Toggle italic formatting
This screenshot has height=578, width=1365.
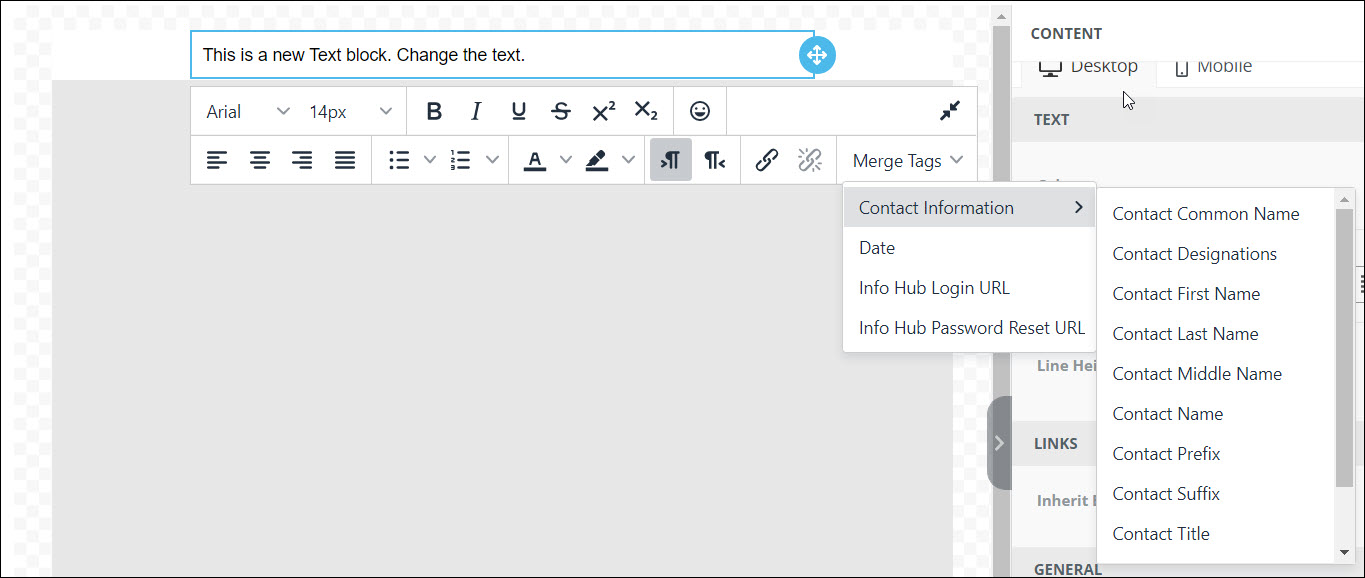click(476, 112)
